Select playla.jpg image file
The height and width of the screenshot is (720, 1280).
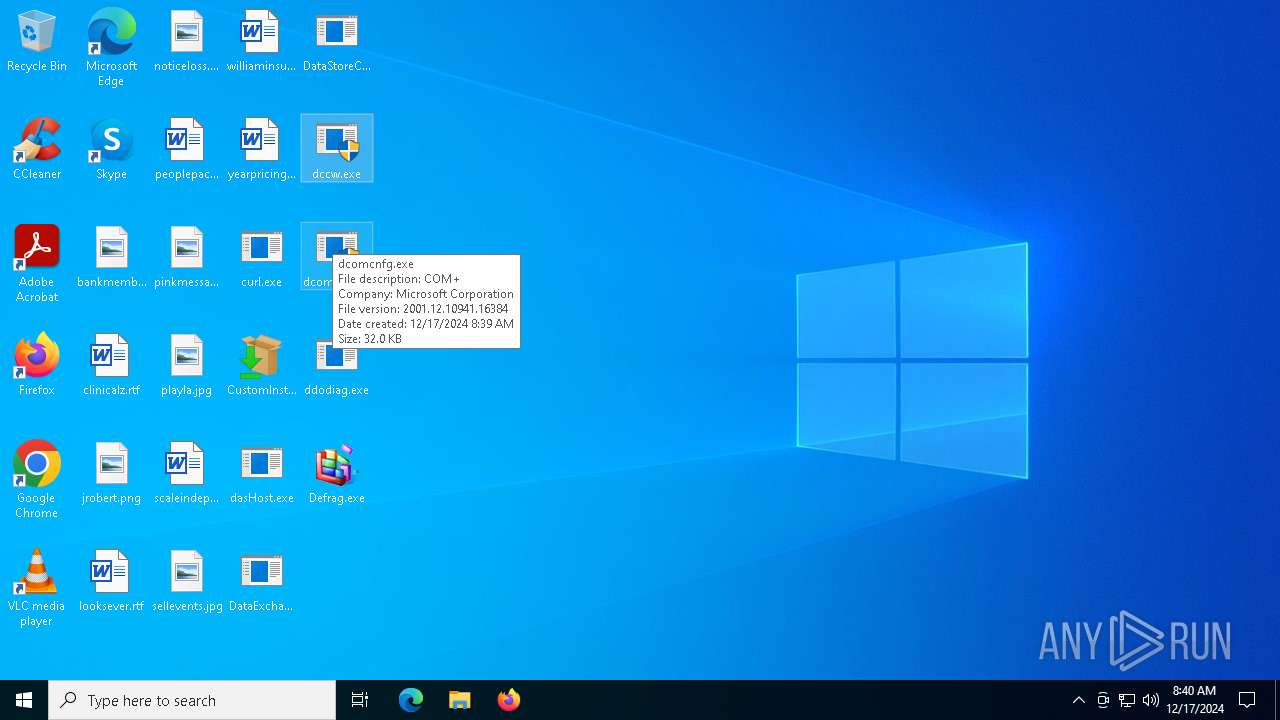[x=186, y=366]
